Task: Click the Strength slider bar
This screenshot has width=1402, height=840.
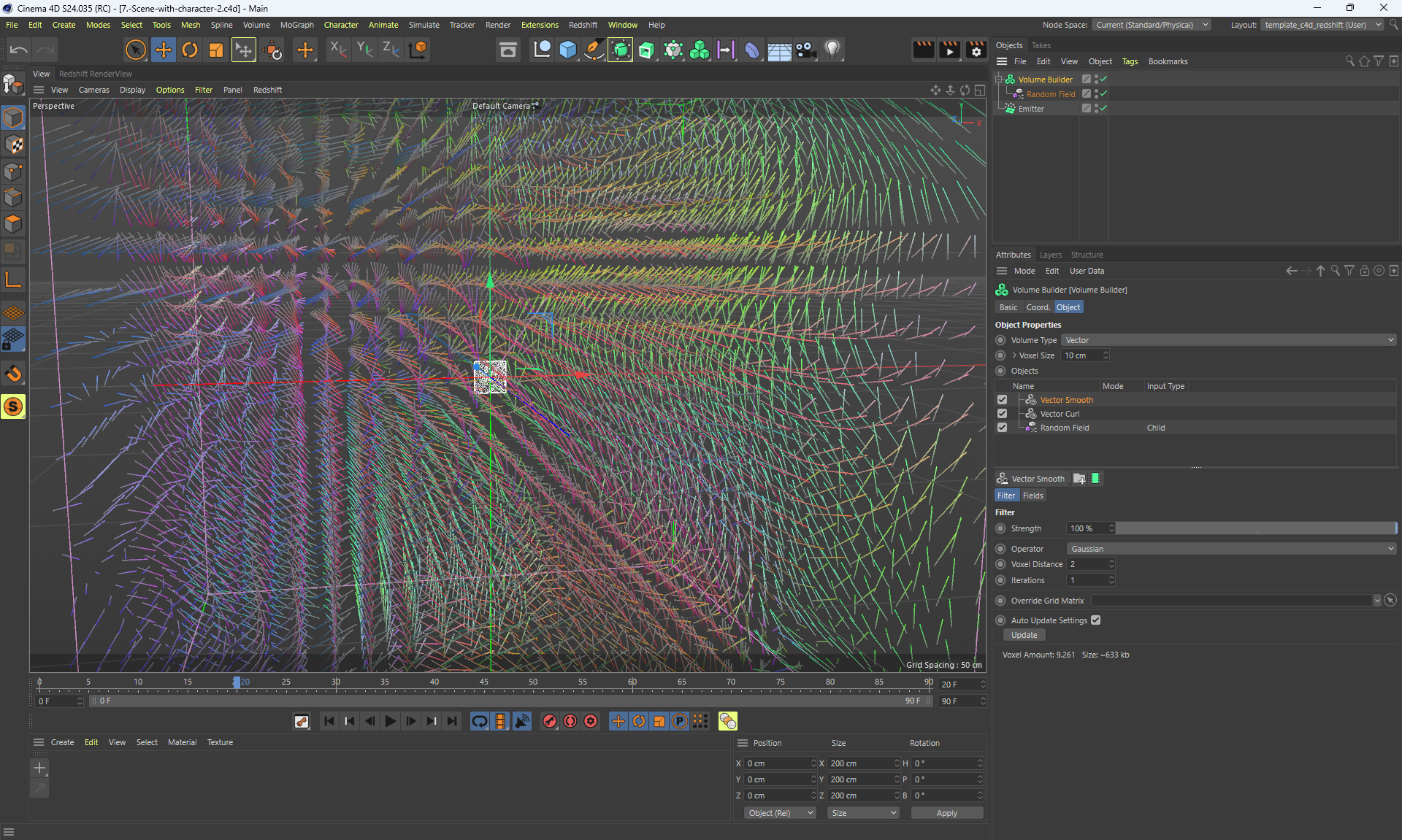Action: point(1254,528)
